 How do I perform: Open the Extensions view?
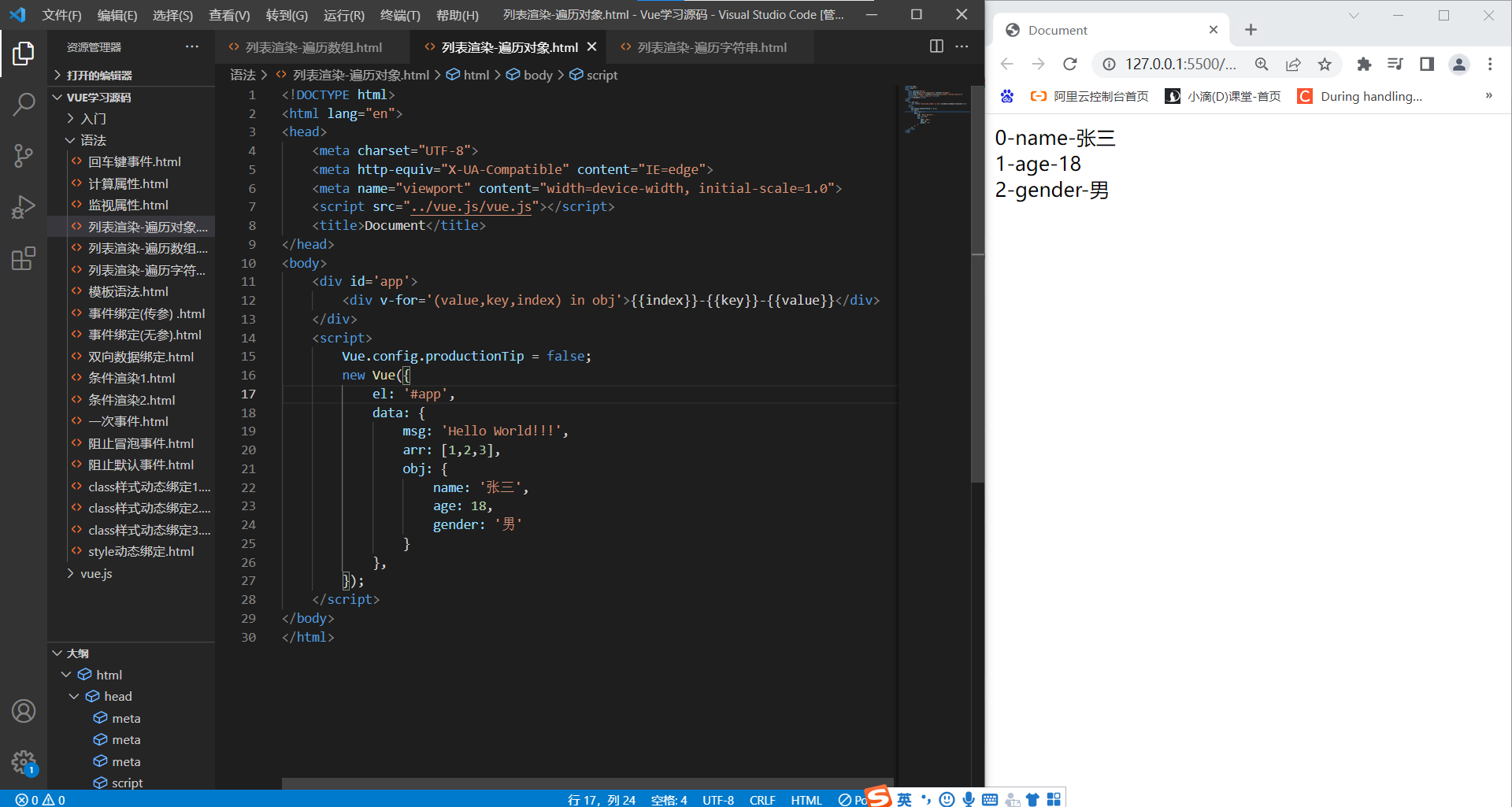[24, 258]
